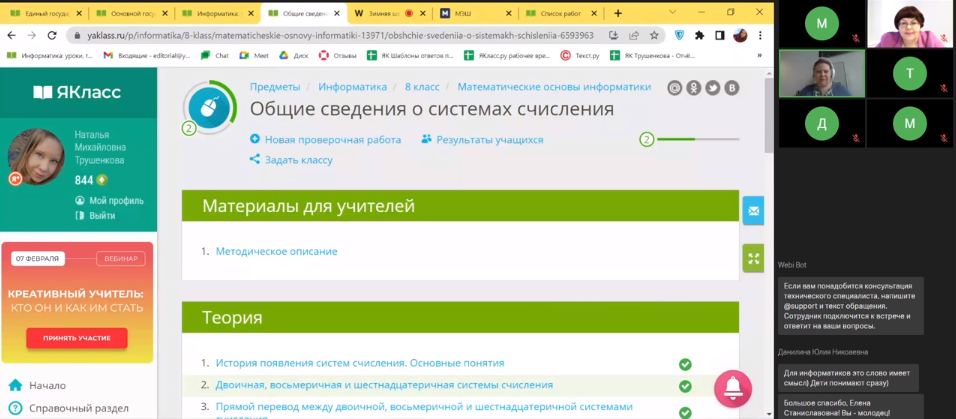Click the green checkmark beside the first theory item
Image resolution: width=956 pixels, height=419 pixels.
pyautogui.click(x=685, y=364)
